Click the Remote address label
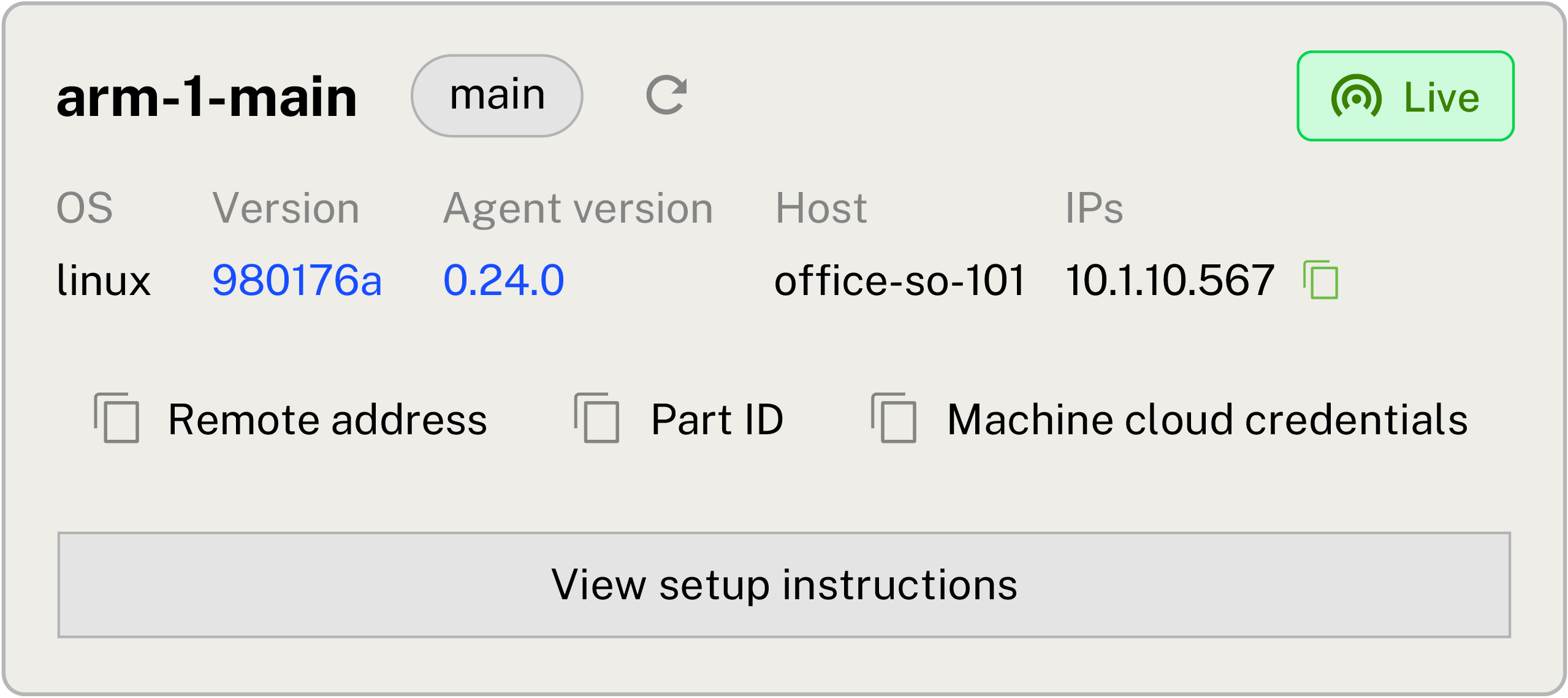Viewport: 1568px width, 698px height. pos(327,420)
